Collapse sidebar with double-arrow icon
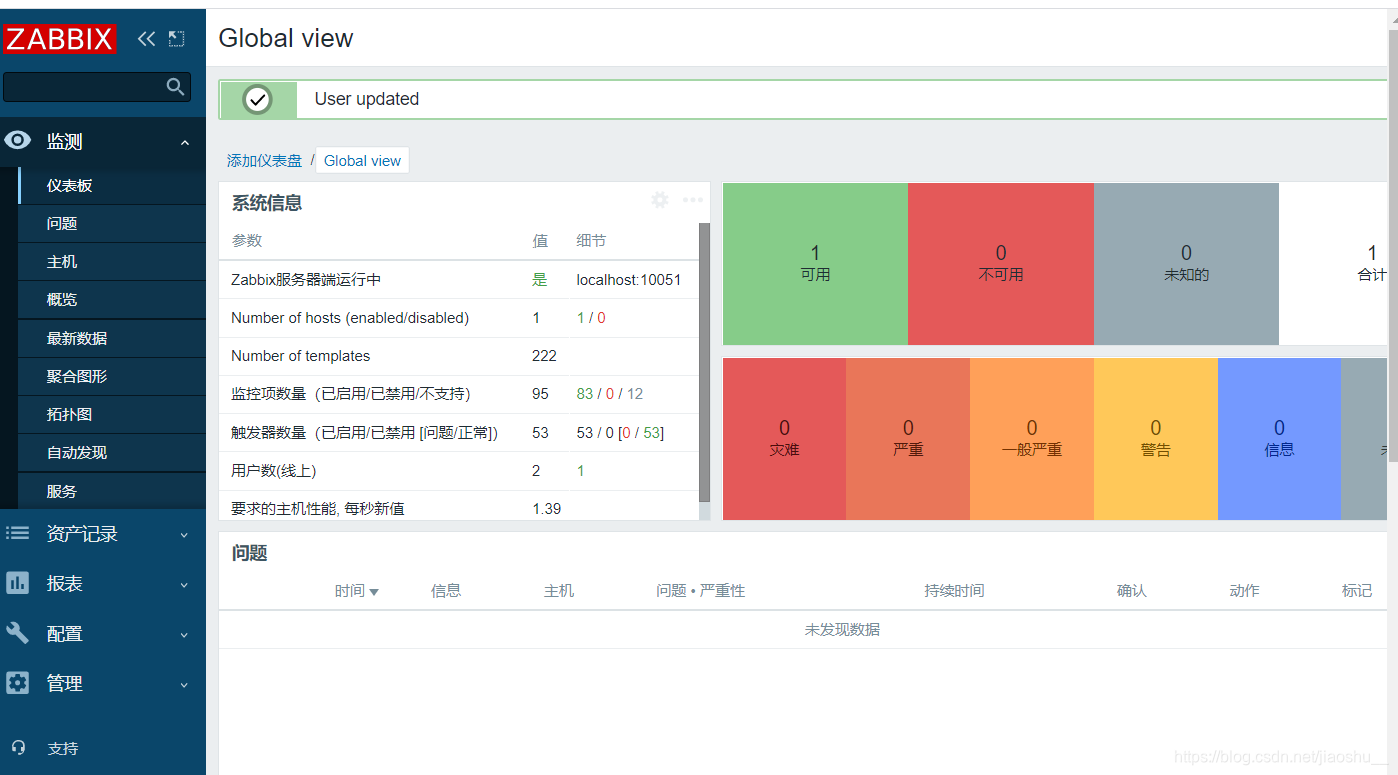 [x=146, y=38]
